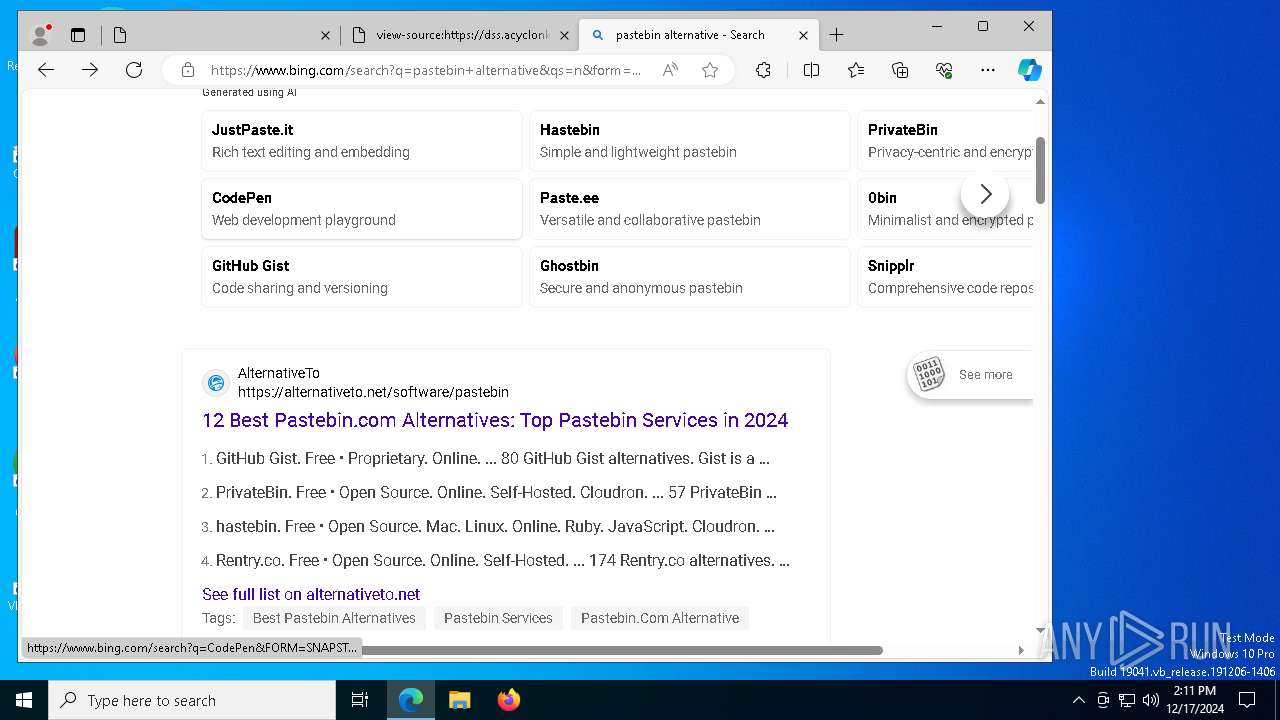The height and width of the screenshot is (720, 1280).
Task: Open the tab actions menu icon
Action: click(x=78, y=35)
